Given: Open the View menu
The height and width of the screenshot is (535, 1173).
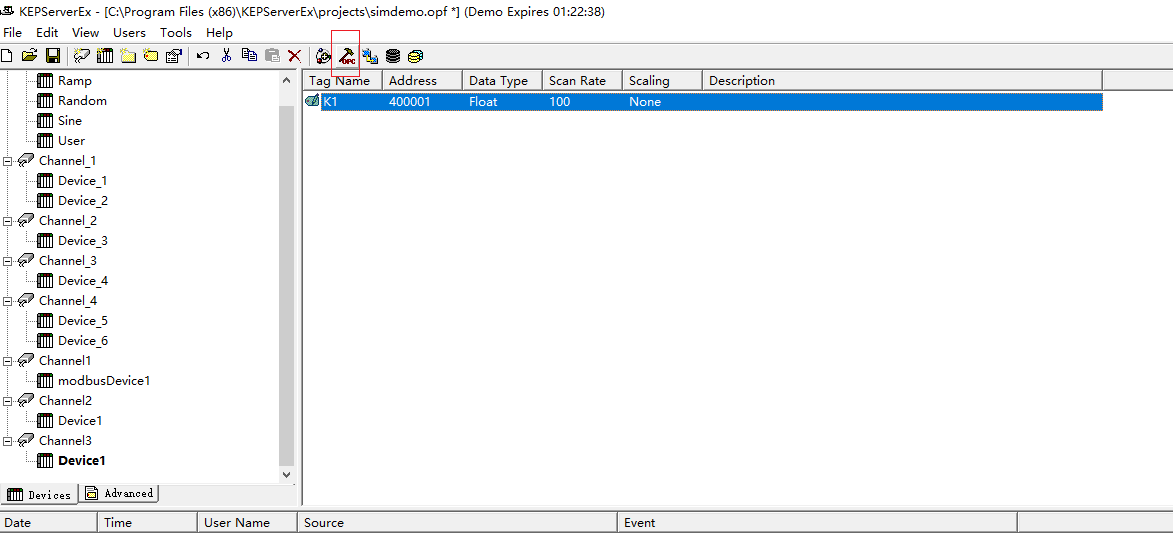Looking at the screenshot, I should [85, 32].
